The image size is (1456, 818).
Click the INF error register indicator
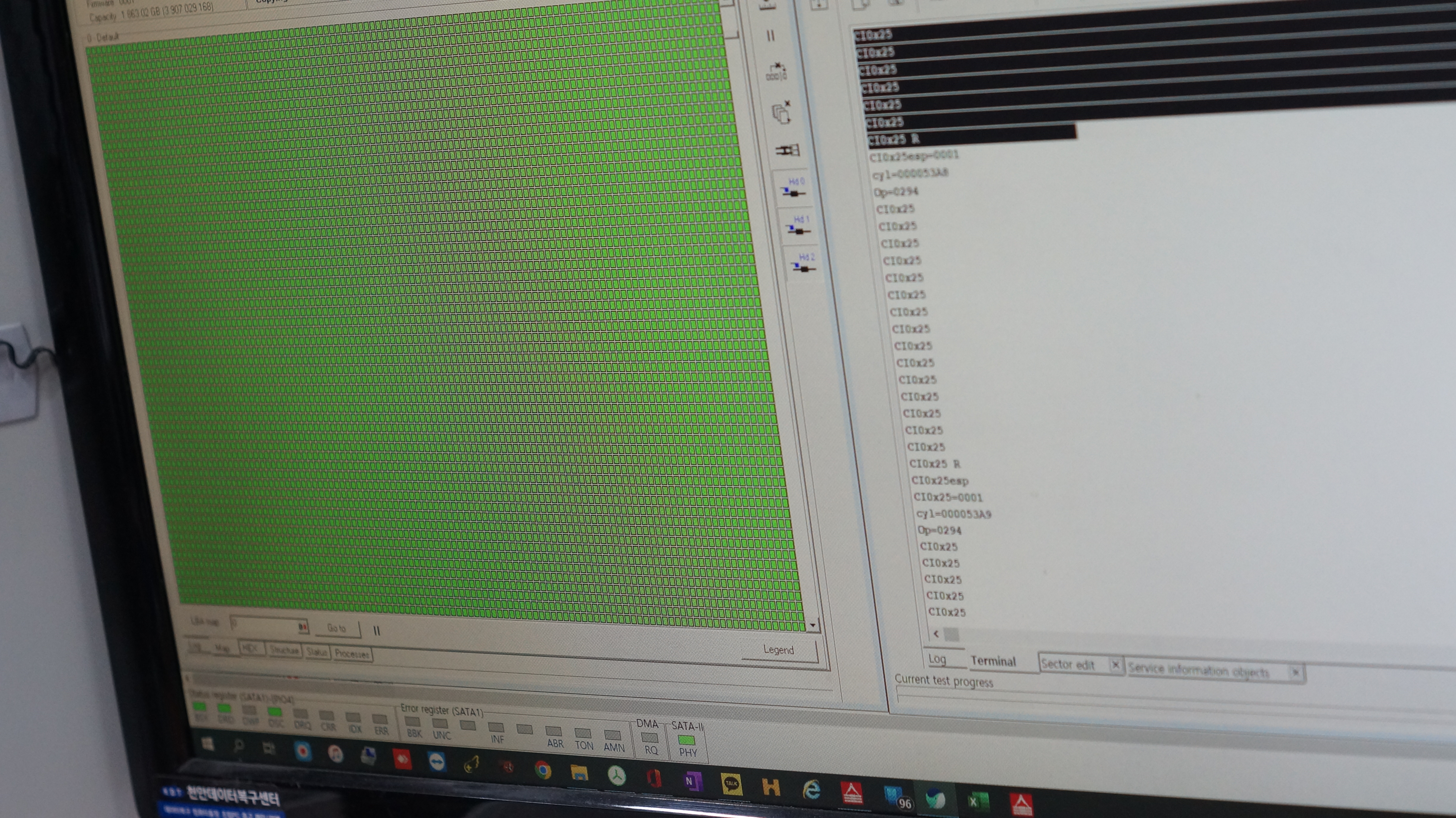coord(496,727)
